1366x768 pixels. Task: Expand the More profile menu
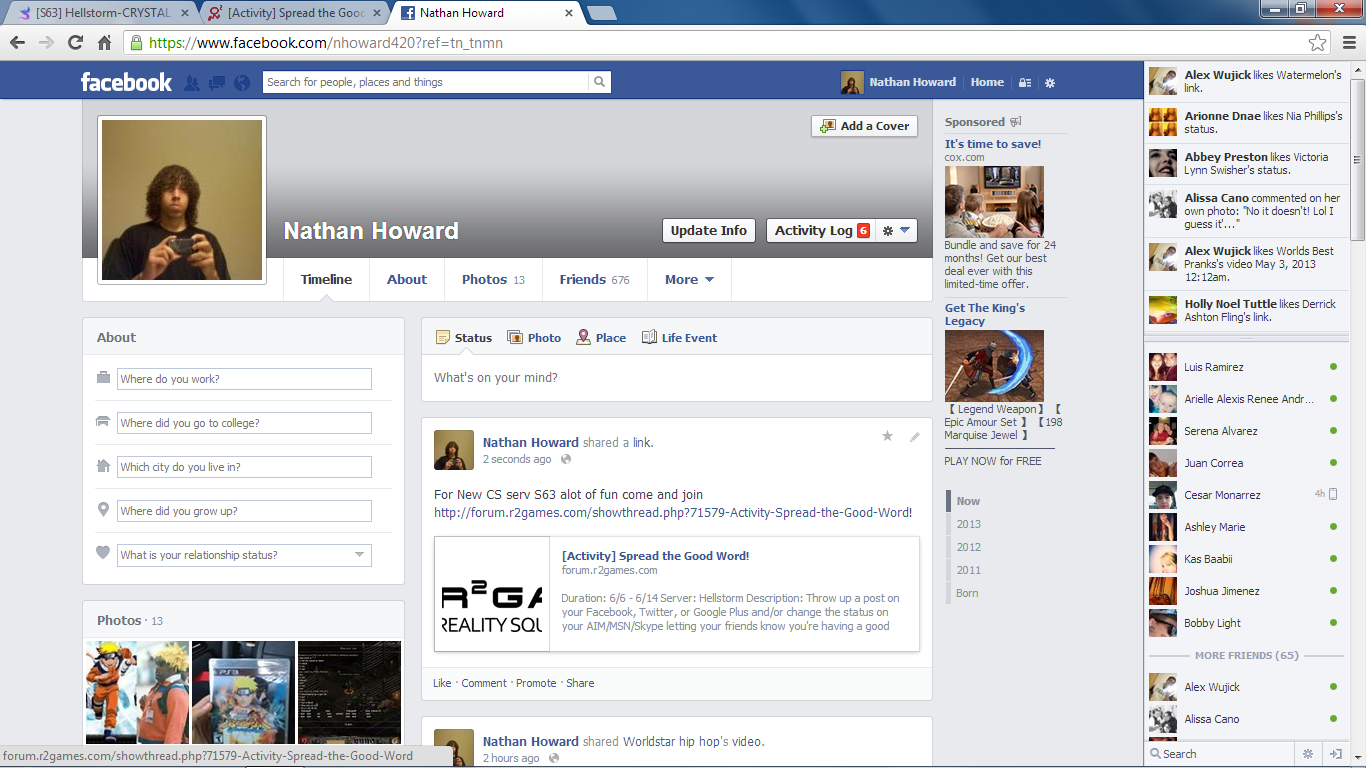pos(689,280)
